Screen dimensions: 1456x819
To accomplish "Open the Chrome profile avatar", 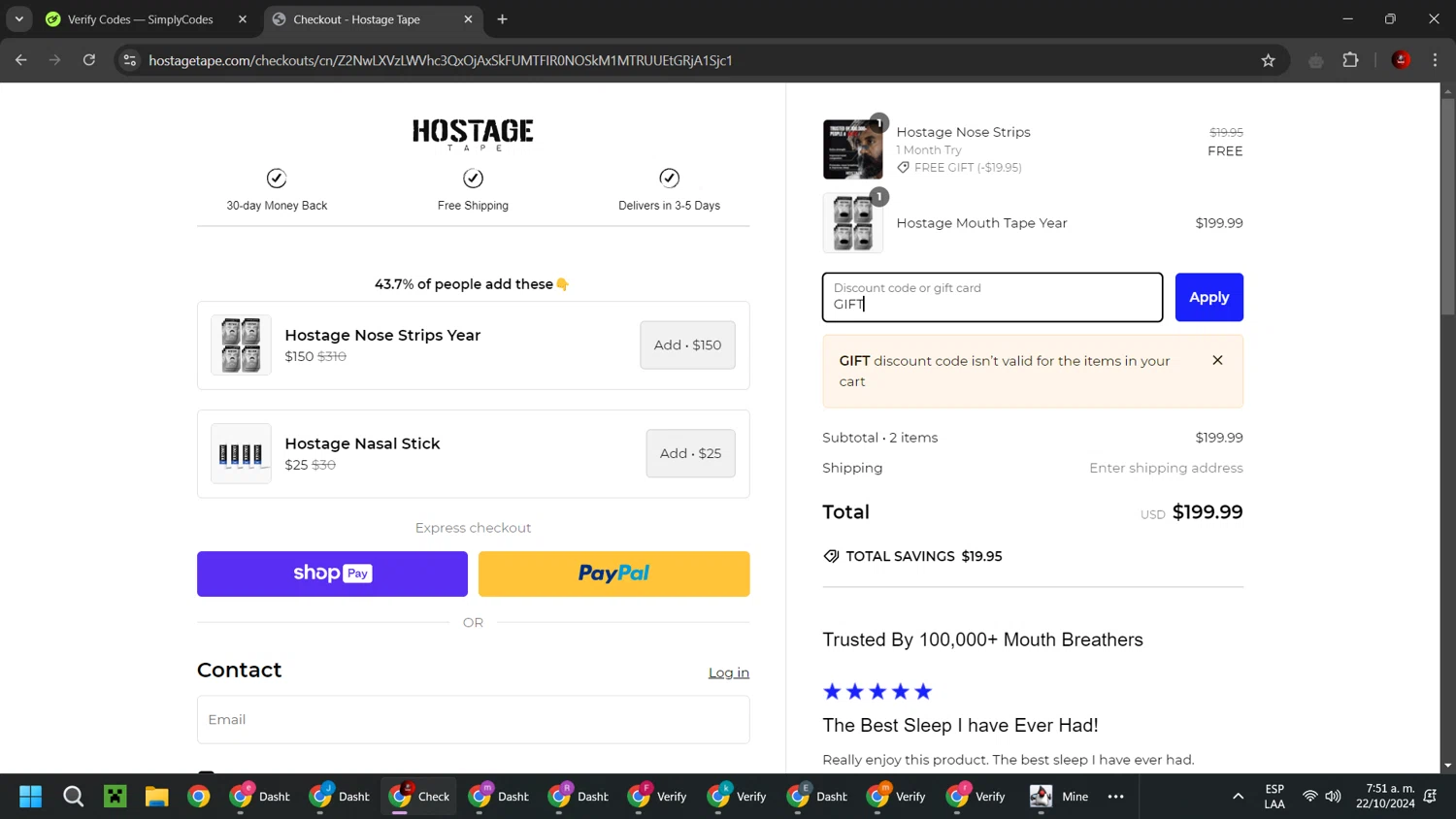I will (1401, 60).
